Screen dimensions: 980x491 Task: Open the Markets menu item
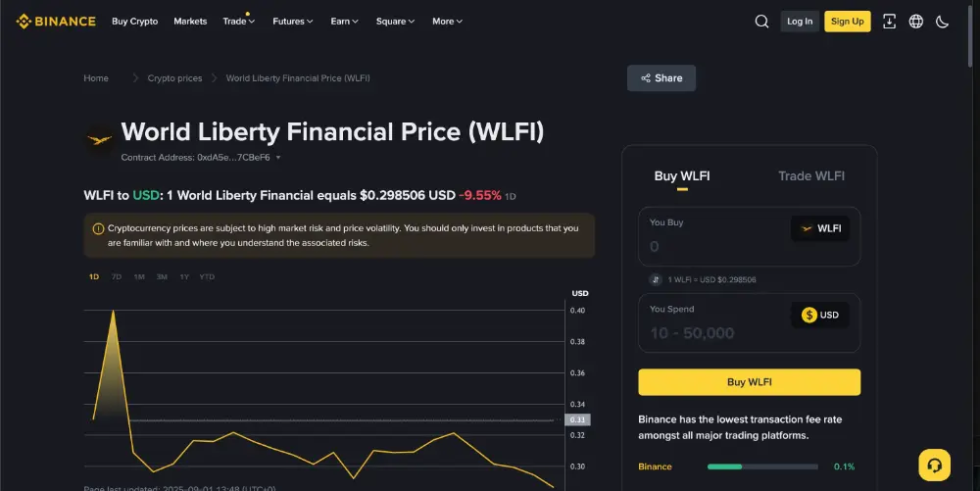190,21
